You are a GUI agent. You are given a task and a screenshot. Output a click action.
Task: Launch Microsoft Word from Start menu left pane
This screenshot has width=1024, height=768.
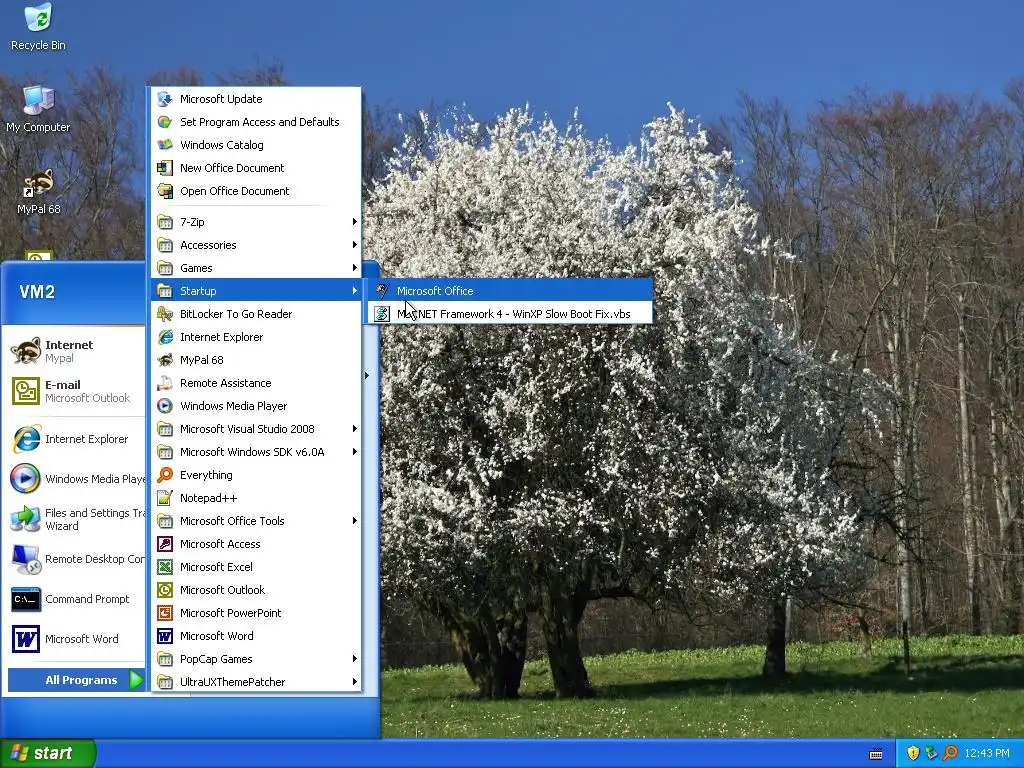tap(74, 639)
